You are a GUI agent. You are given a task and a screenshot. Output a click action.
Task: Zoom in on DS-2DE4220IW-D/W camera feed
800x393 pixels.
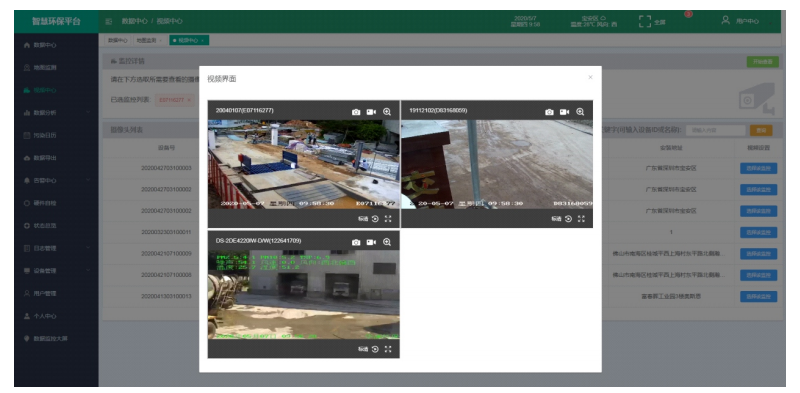click(x=387, y=242)
